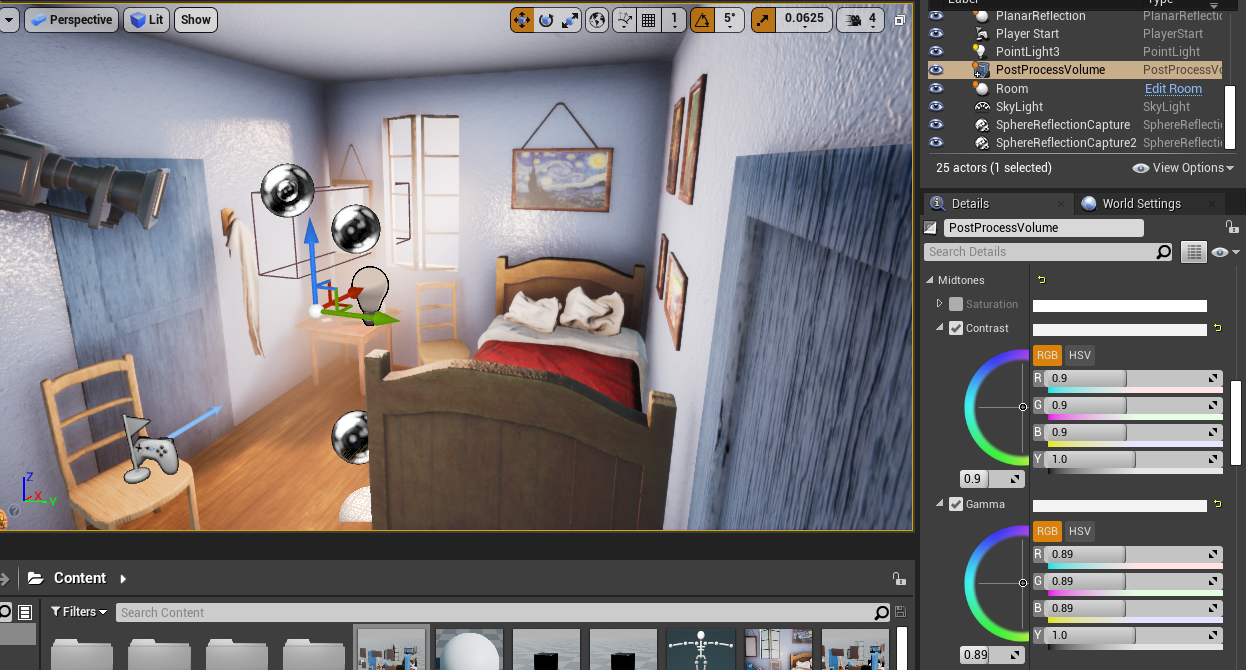Reset Midtones to default yellow arrow

[x=1041, y=280]
